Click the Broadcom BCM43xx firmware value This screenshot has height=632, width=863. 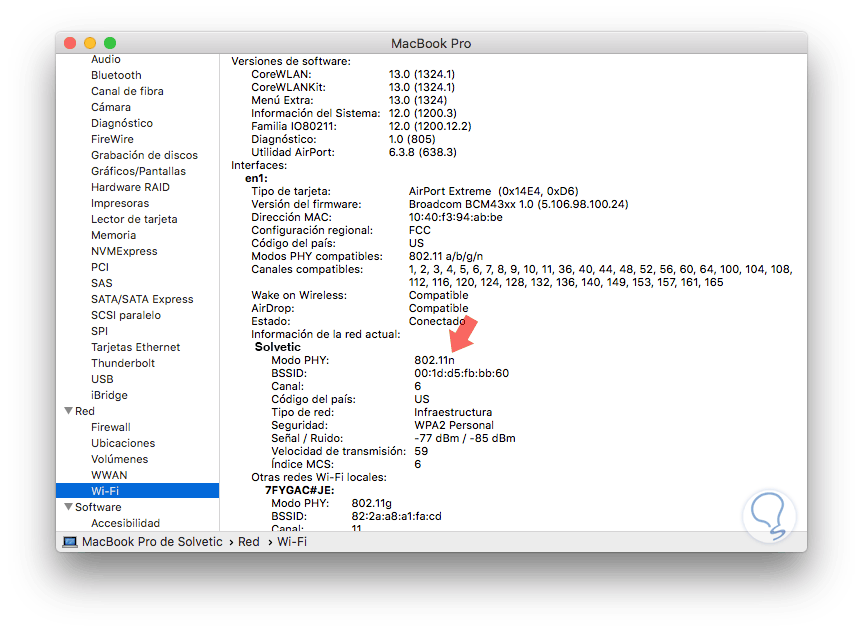click(x=518, y=204)
